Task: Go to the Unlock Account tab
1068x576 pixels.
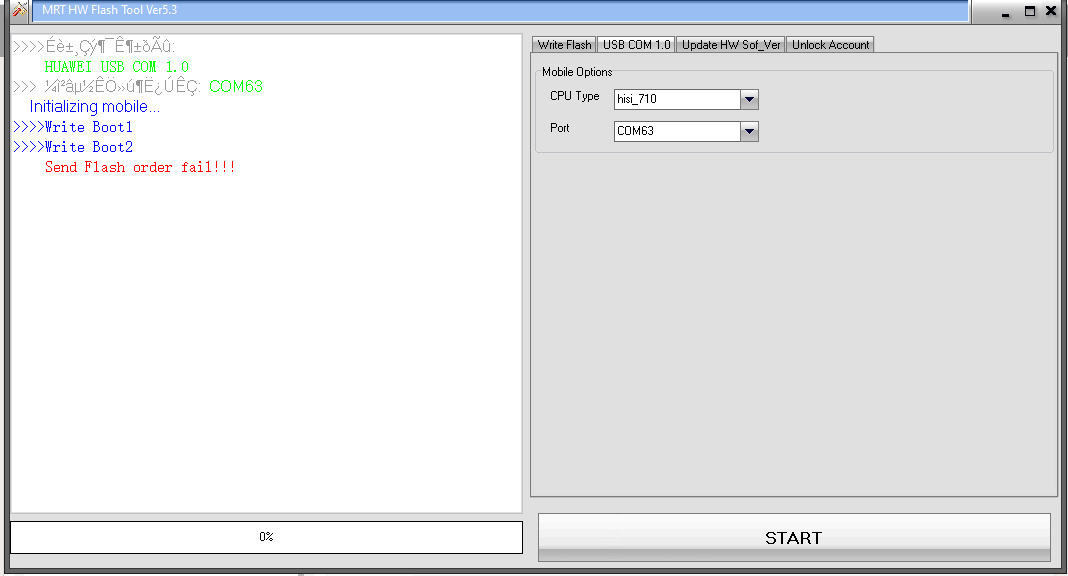Action: pos(830,45)
